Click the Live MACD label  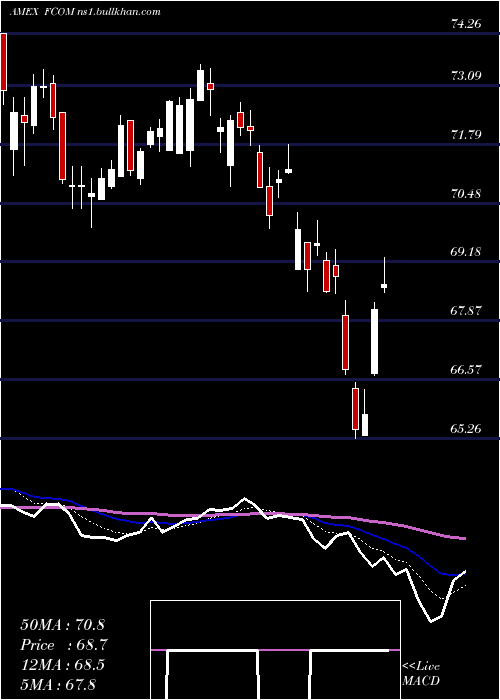421,673
